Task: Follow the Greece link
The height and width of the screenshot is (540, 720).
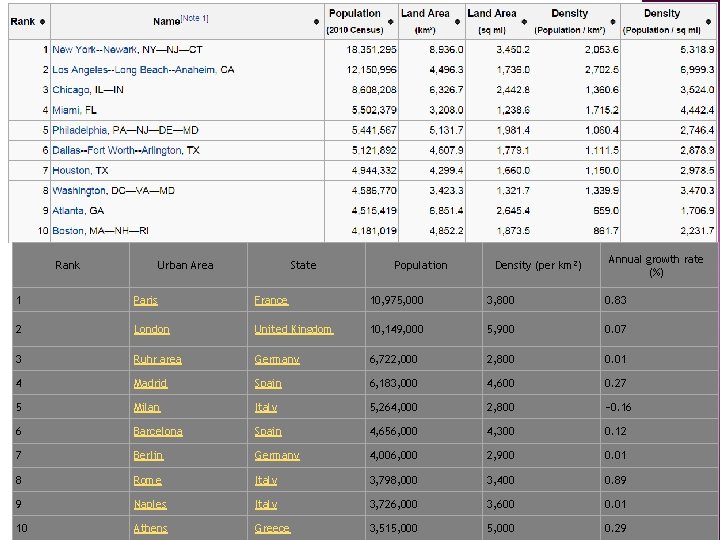Action: coord(272,529)
